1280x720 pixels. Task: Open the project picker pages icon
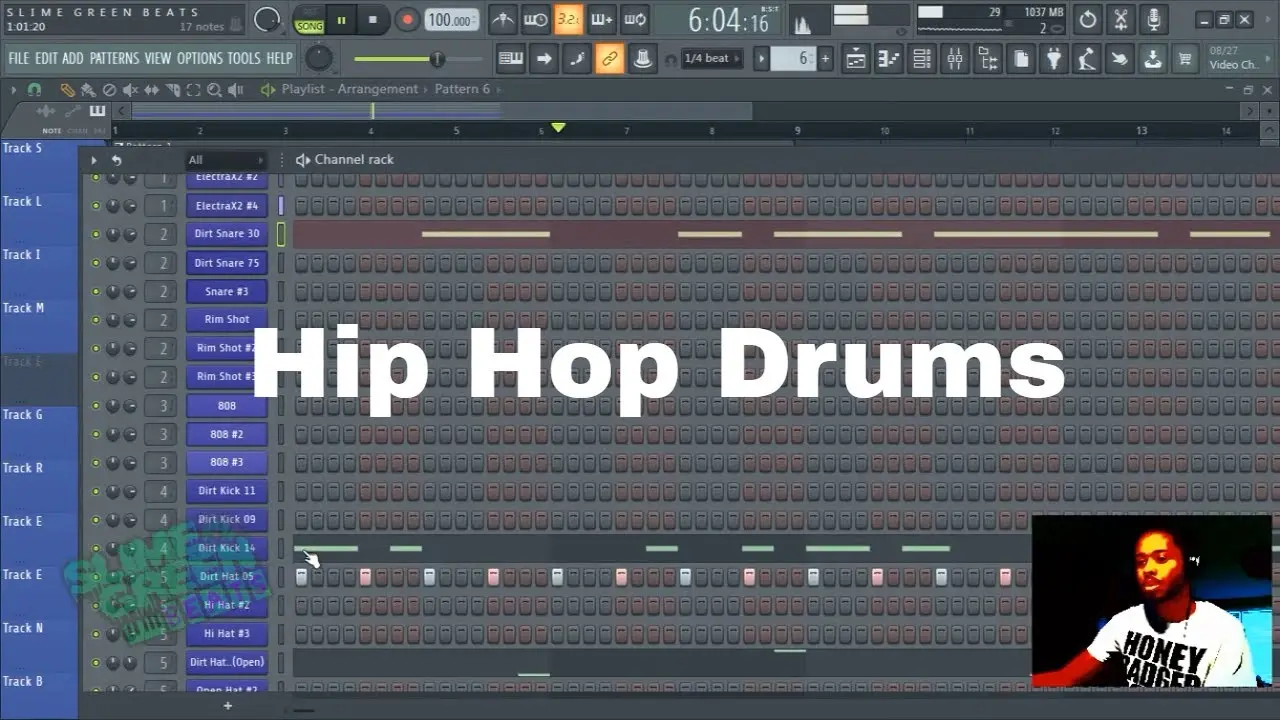click(x=1021, y=59)
